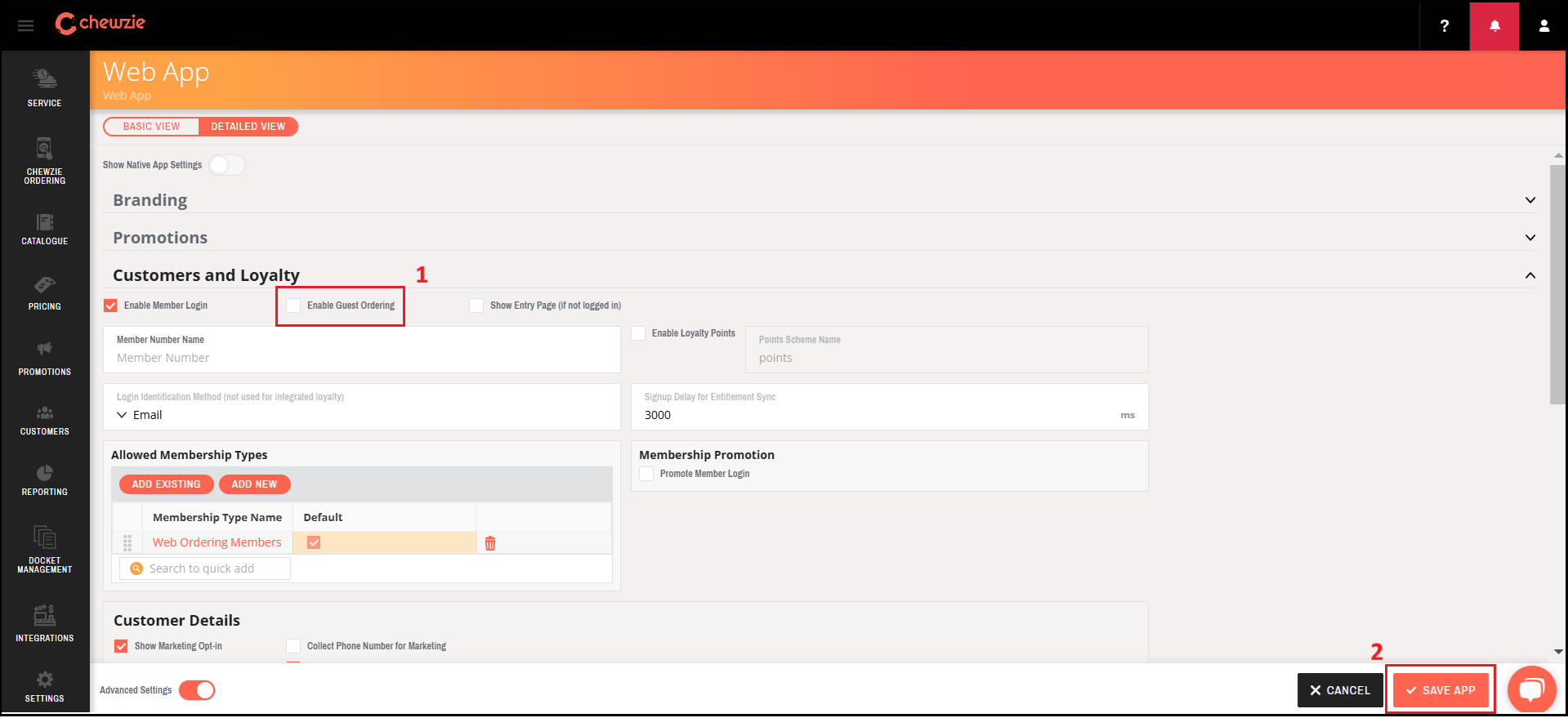Click the scrollbar up arrow
Viewport: 1568px width, 718px height.
[x=1557, y=155]
